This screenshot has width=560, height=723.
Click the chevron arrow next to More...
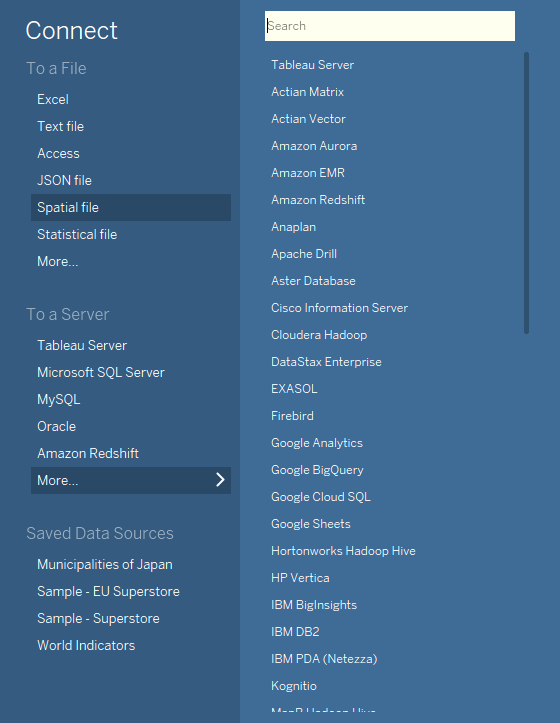(x=220, y=480)
